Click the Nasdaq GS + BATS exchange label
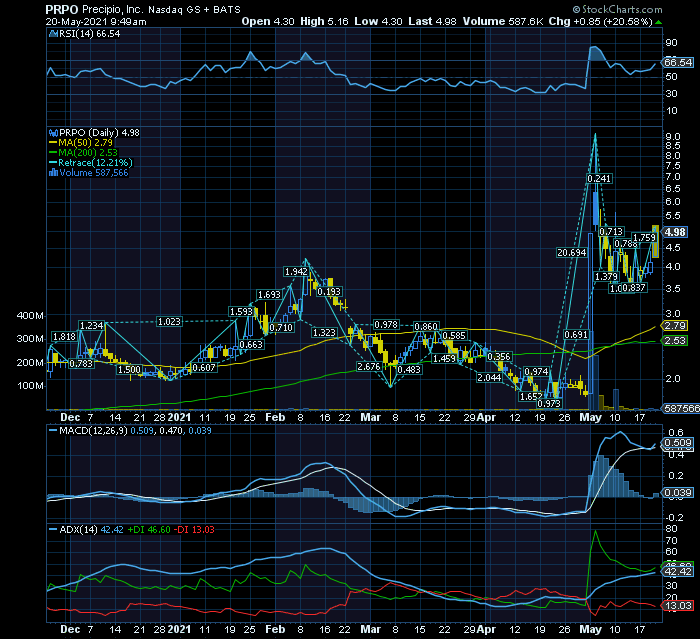The width and height of the screenshot is (700, 639). pyautogui.click(x=194, y=9)
